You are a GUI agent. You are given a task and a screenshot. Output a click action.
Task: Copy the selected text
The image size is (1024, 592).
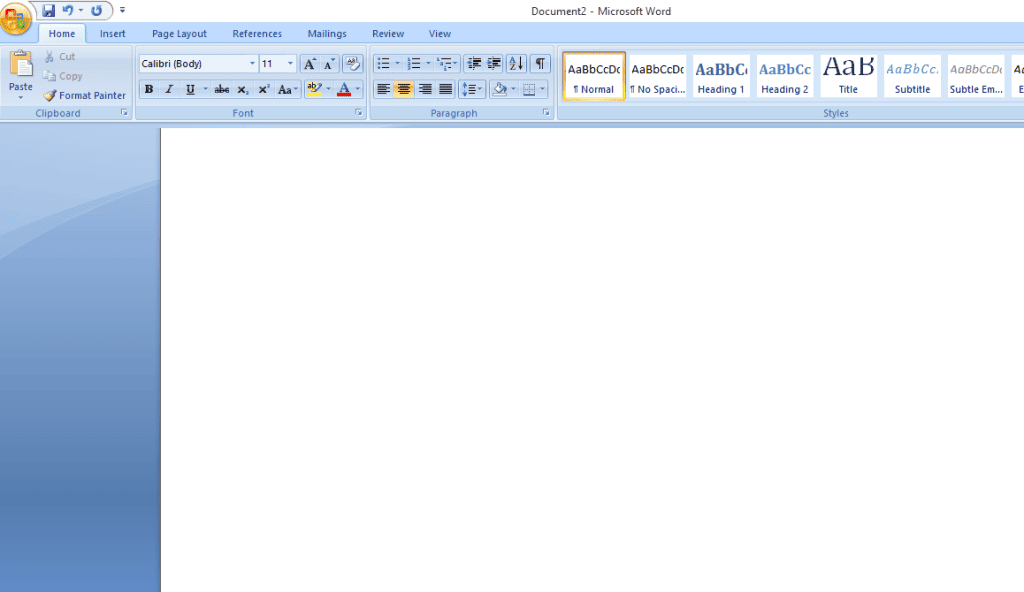click(x=63, y=76)
